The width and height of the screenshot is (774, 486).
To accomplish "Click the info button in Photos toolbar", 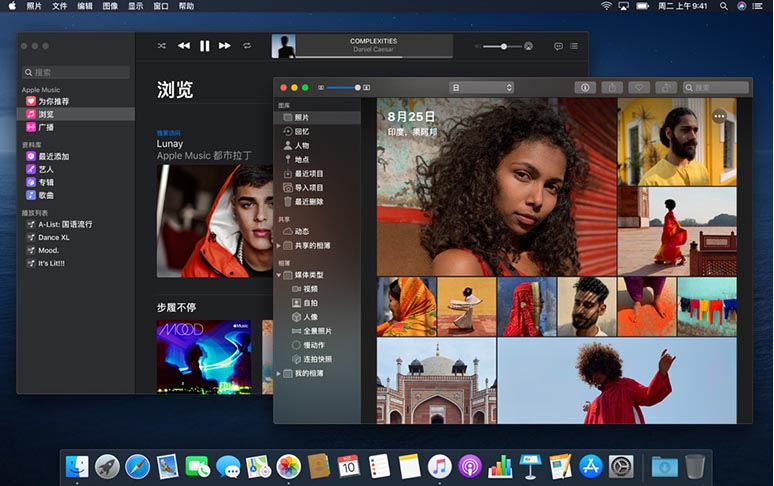I will [x=585, y=88].
